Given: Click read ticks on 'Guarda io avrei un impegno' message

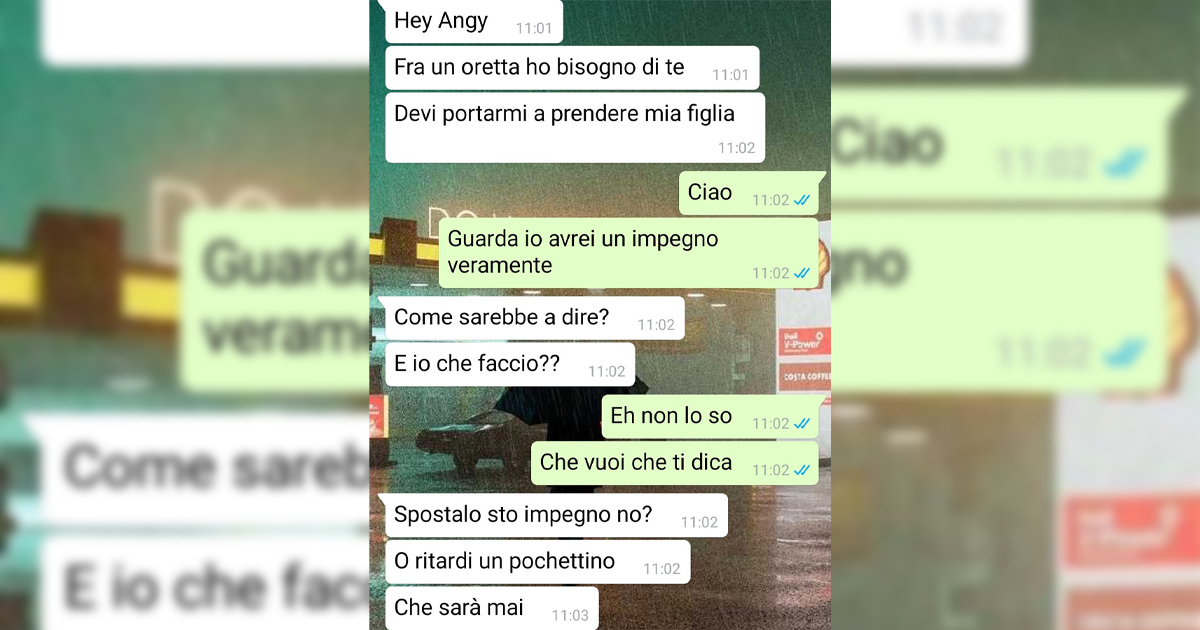Looking at the screenshot, I should pyautogui.click(x=802, y=273).
